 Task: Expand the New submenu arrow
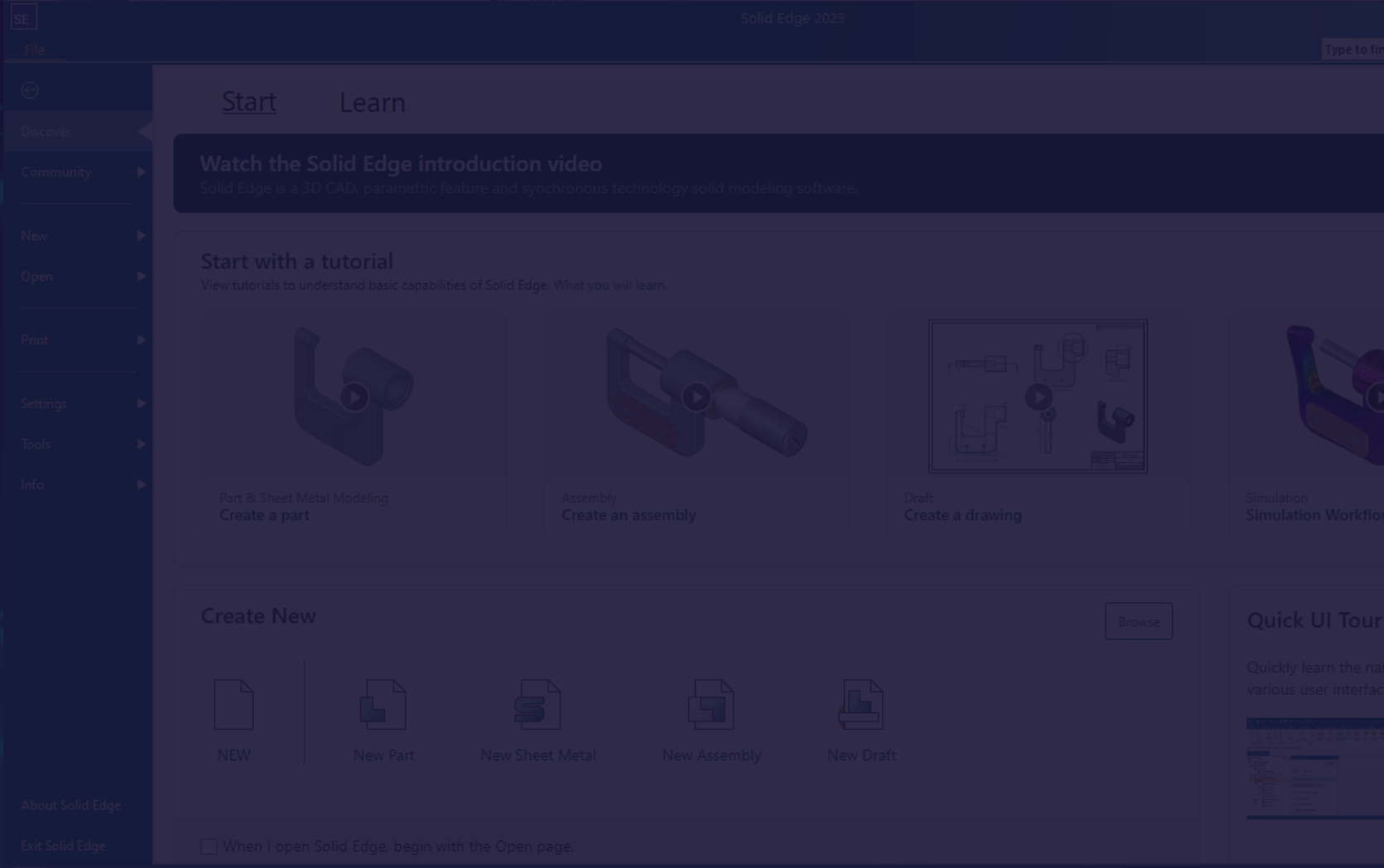(x=141, y=236)
